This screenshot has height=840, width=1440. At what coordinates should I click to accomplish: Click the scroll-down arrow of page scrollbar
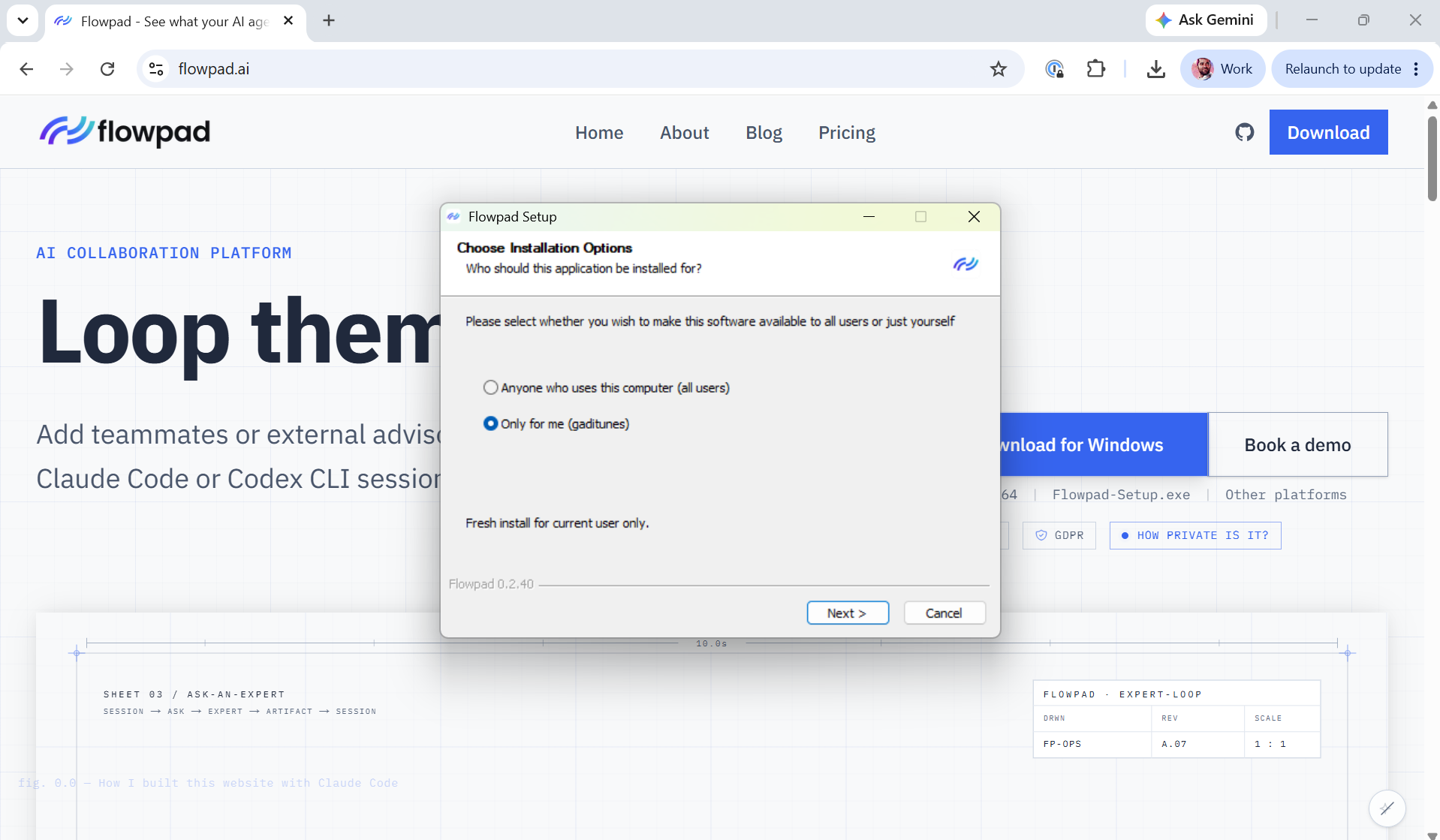(1432, 835)
